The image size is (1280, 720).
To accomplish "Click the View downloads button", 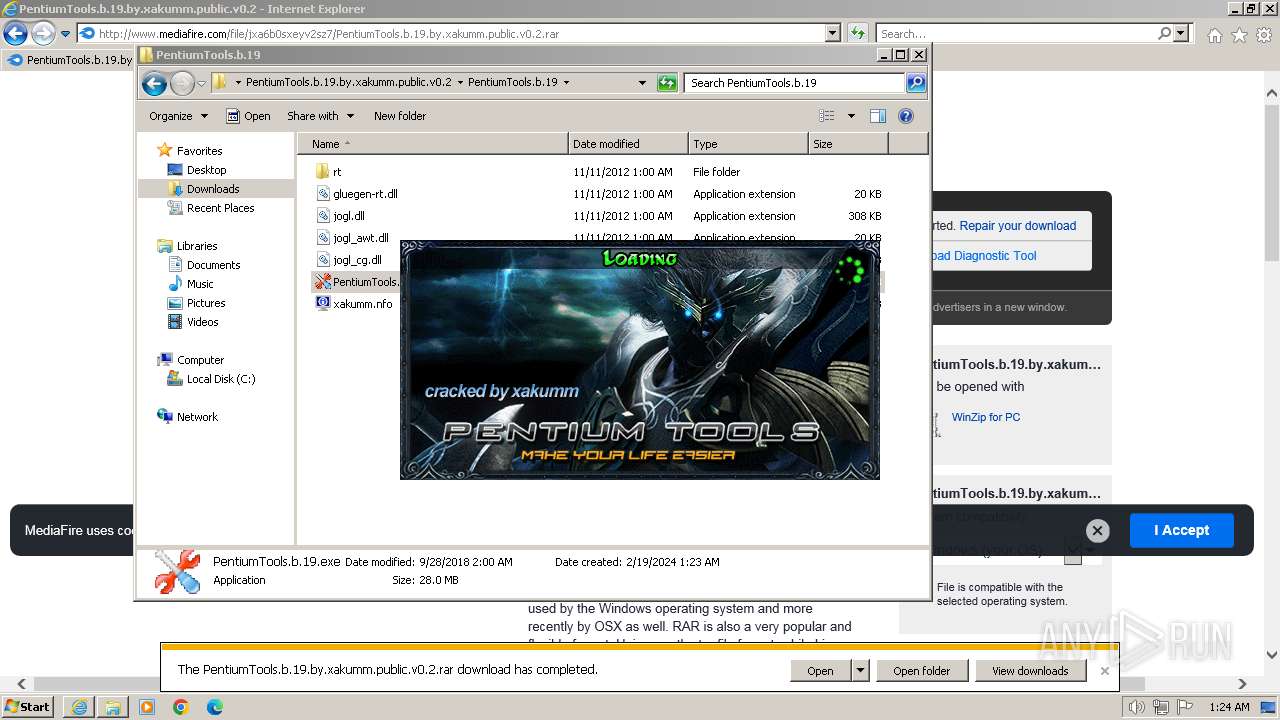I will click(x=1030, y=671).
